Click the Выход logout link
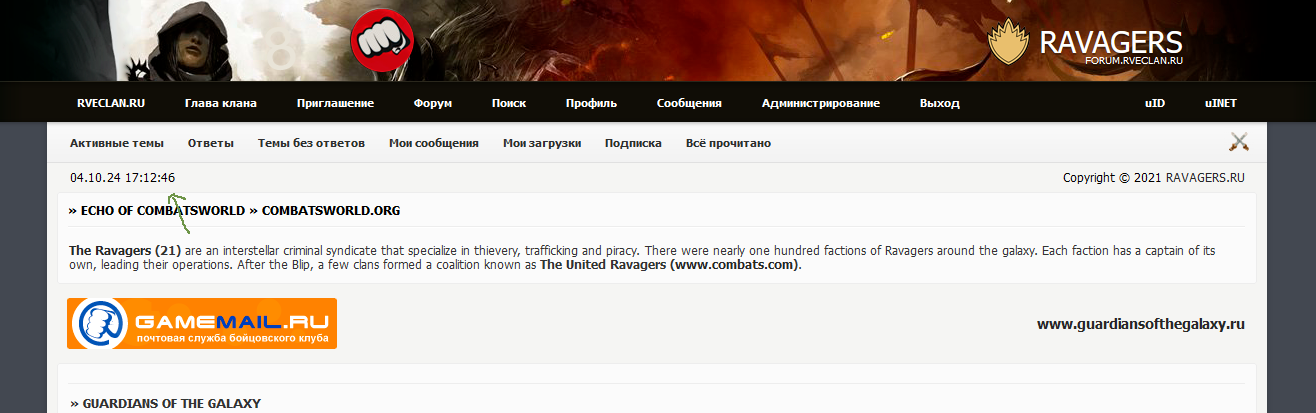 [x=940, y=103]
